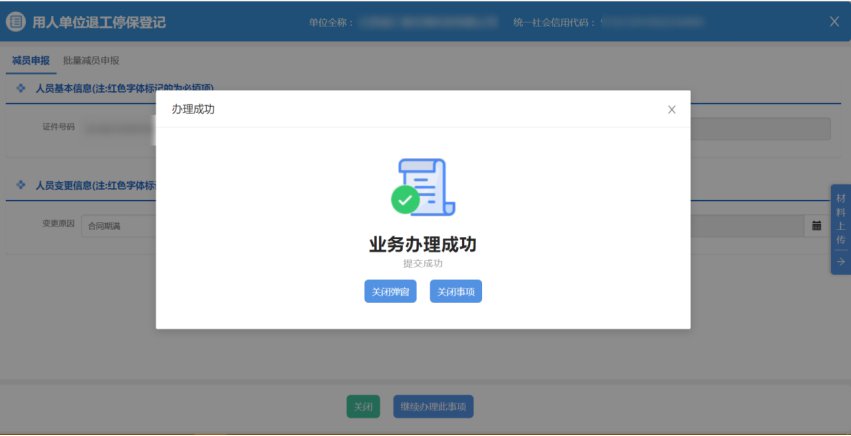The height and width of the screenshot is (436, 851).
Task: Click the 提交成功 message text
Action: pos(423,264)
